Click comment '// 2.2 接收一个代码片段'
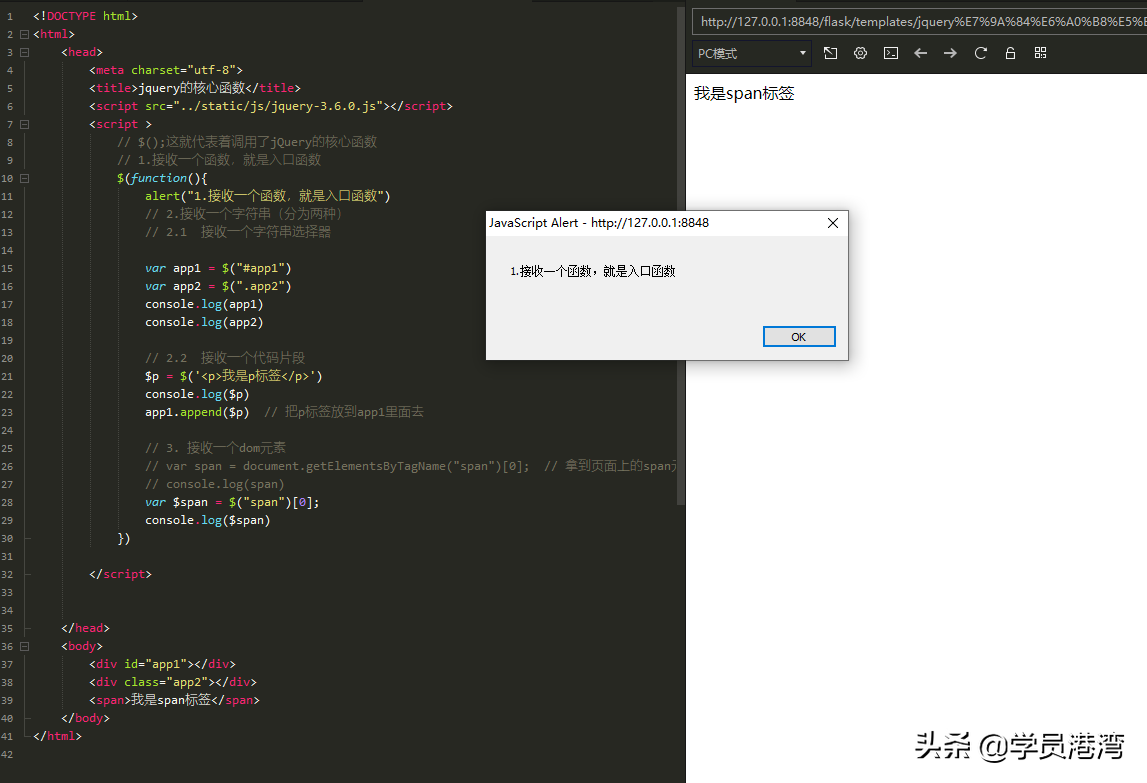Viewport: 1147px width, 783px height. (225, 359)
